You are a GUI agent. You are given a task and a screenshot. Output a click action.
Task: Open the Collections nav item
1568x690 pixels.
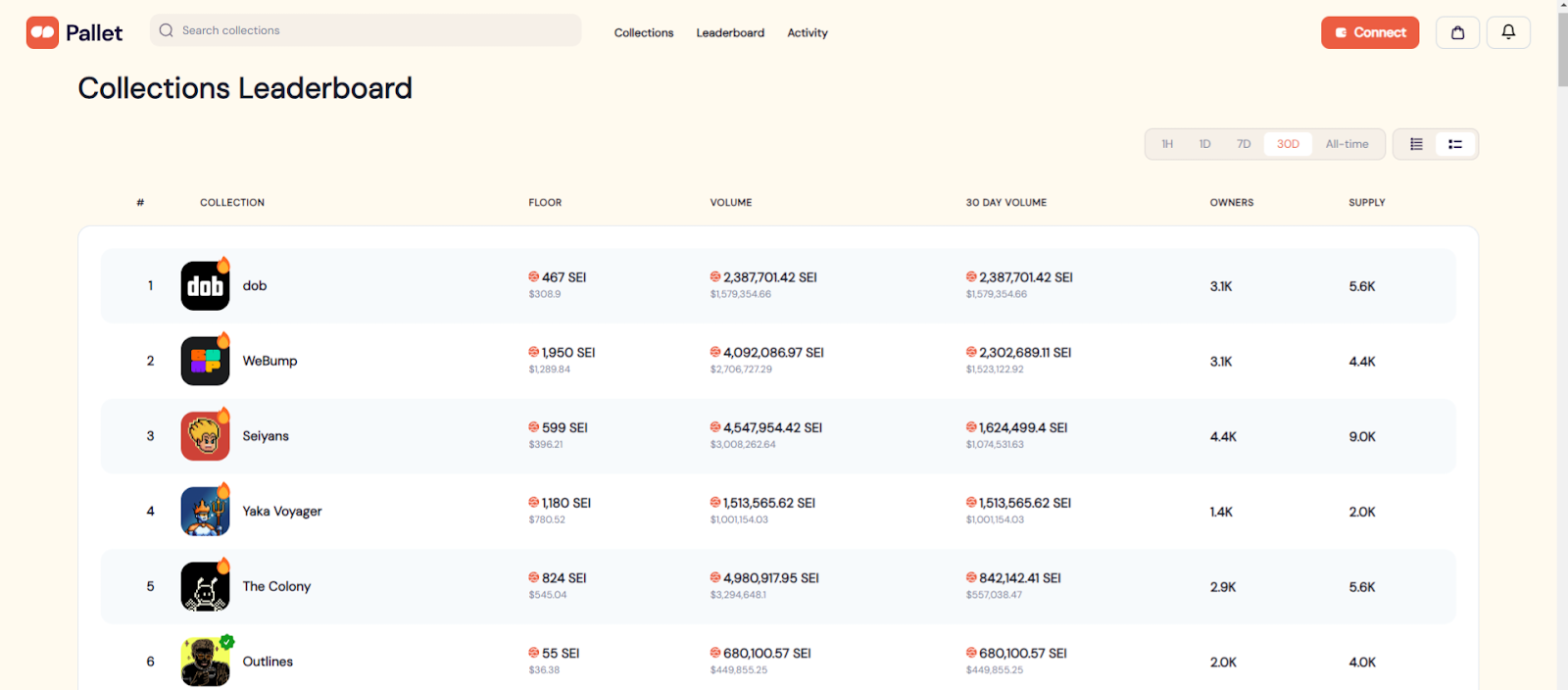pyautogui.click(x=644, y=32)
